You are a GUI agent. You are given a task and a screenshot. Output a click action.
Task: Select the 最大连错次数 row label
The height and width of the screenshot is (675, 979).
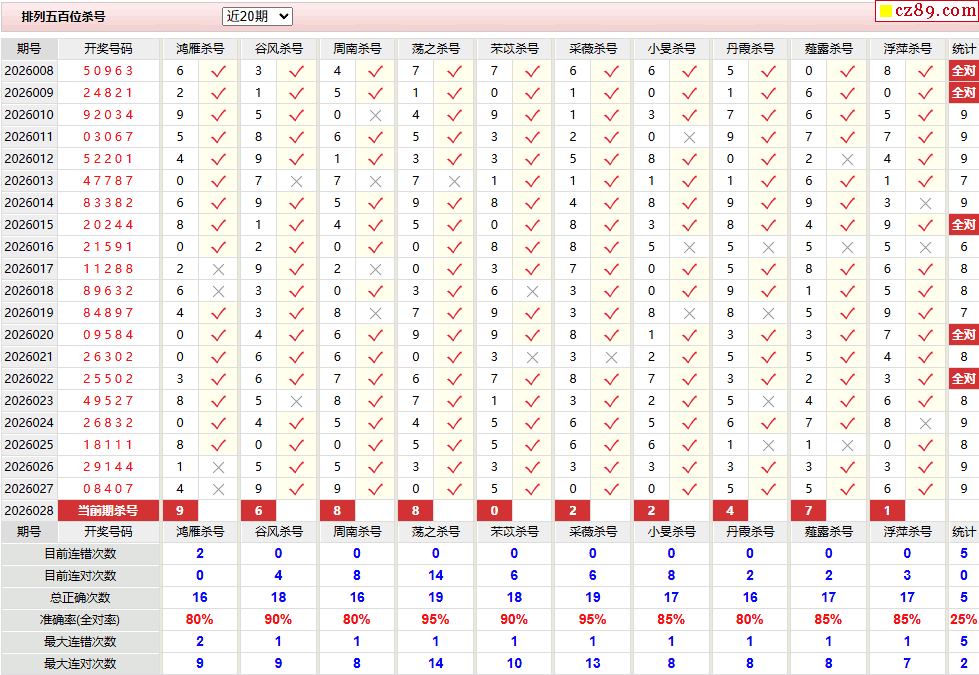pyautogui.click(x=80, y=642)
